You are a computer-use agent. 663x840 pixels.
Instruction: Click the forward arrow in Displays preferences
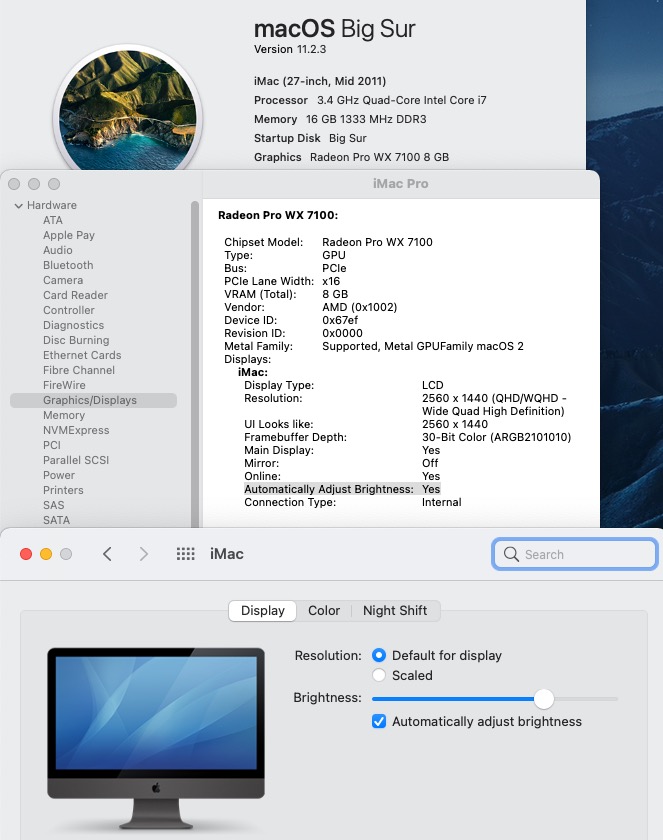click(144, 554)
